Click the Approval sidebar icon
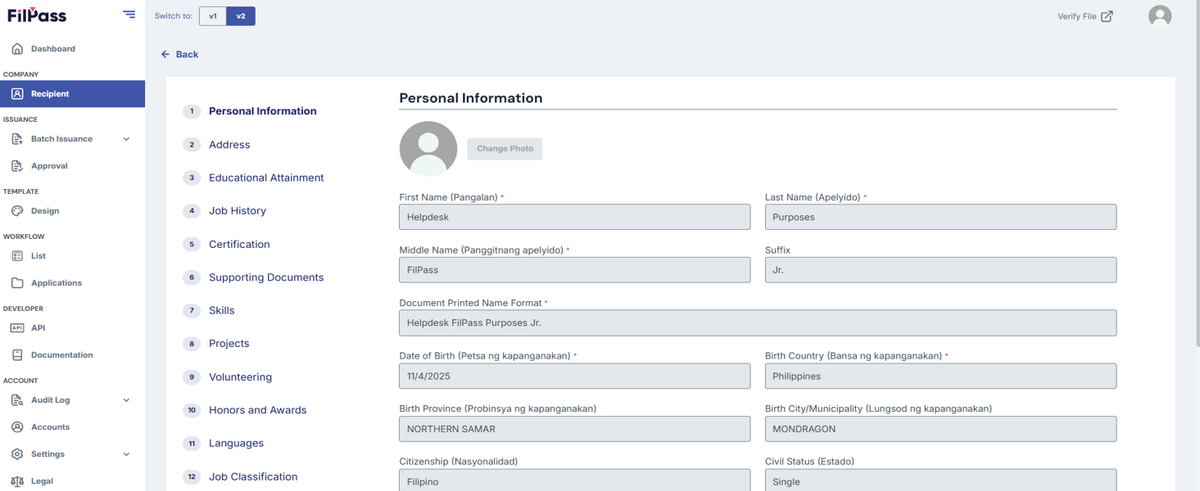Image resolution: width=1200 pixels, height=491 pixels. point(17,166)
